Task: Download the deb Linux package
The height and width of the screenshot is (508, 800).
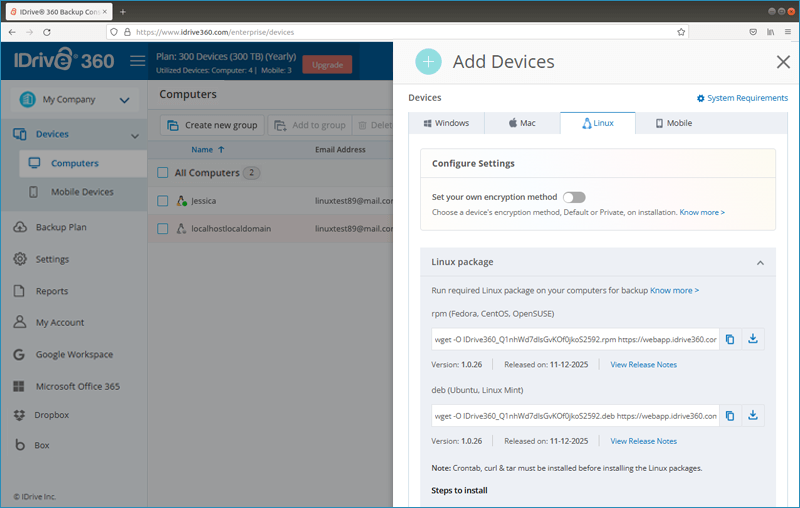Action: point(753,415)
